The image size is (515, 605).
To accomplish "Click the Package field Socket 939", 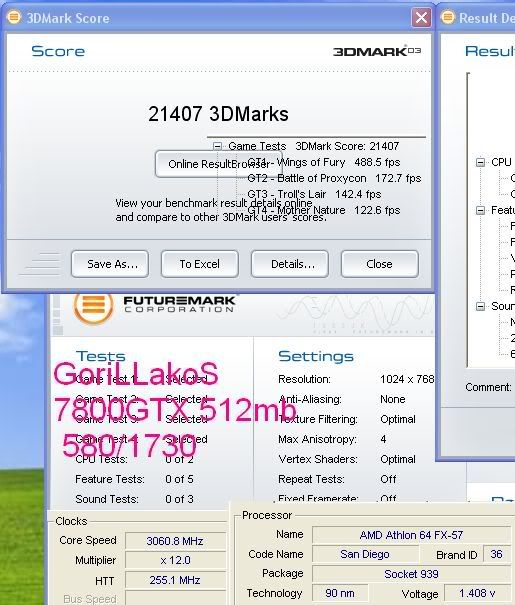I will (x=411, y=574).
